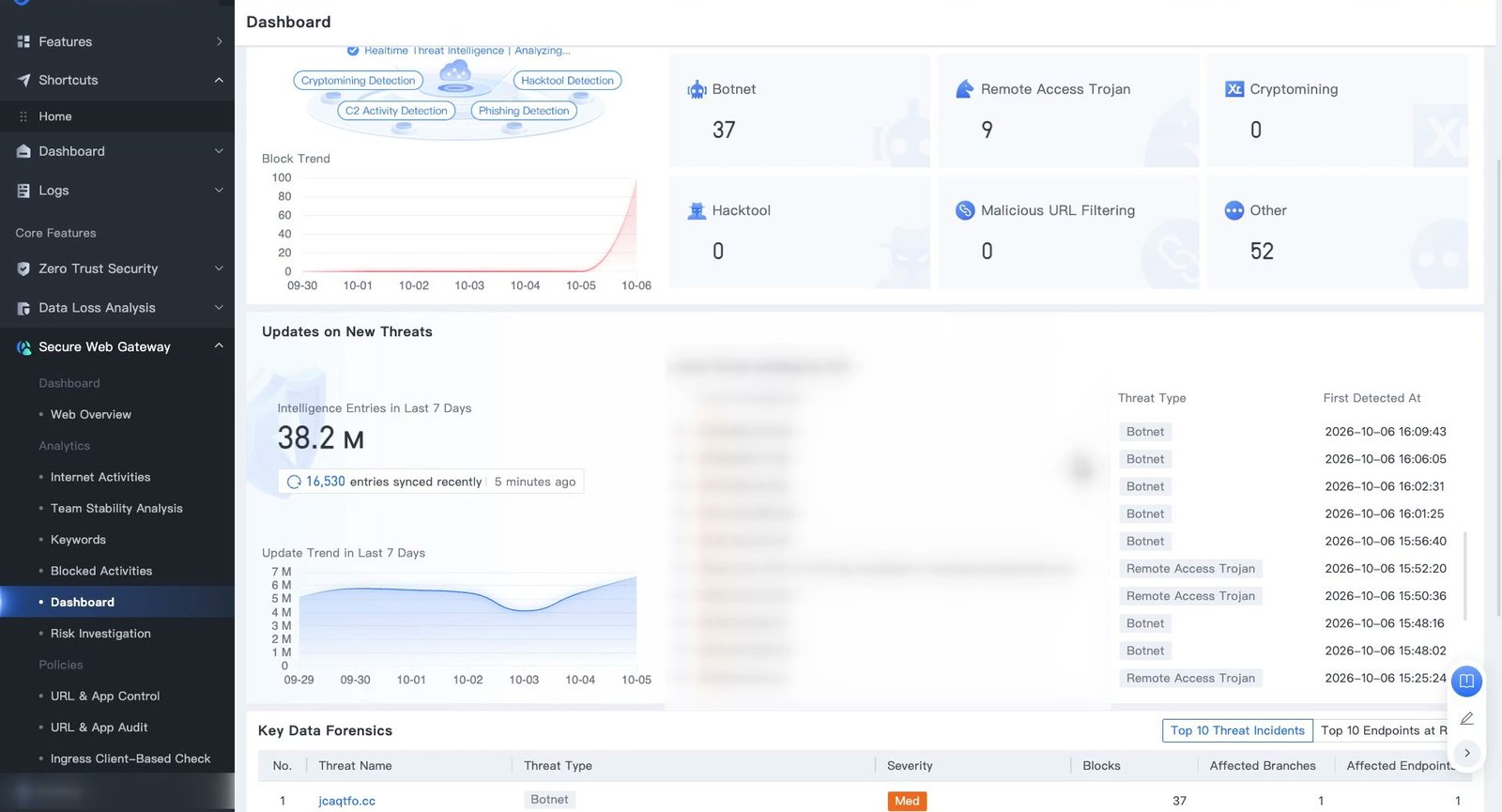Open Web Overview in sidebar
Image resolution: width=1502 pixels, height=812 pixels.
[91, 414]
